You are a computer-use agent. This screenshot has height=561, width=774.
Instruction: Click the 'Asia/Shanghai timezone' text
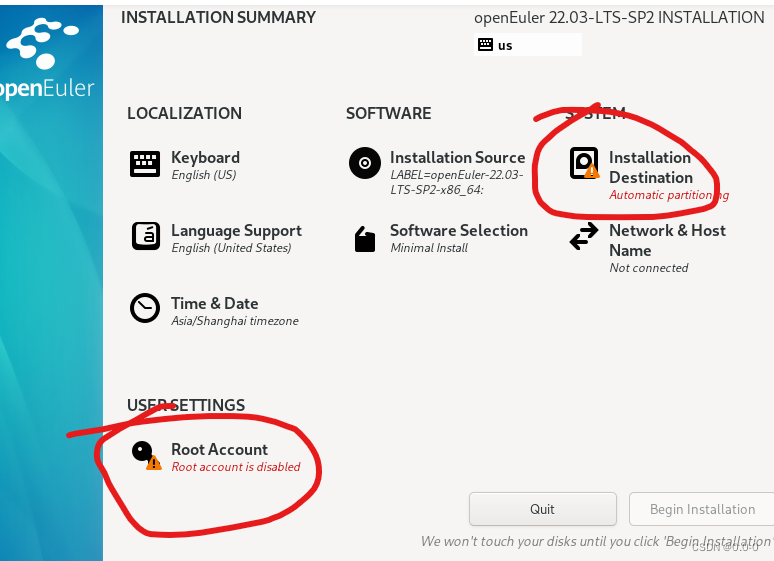pos(235,321)
